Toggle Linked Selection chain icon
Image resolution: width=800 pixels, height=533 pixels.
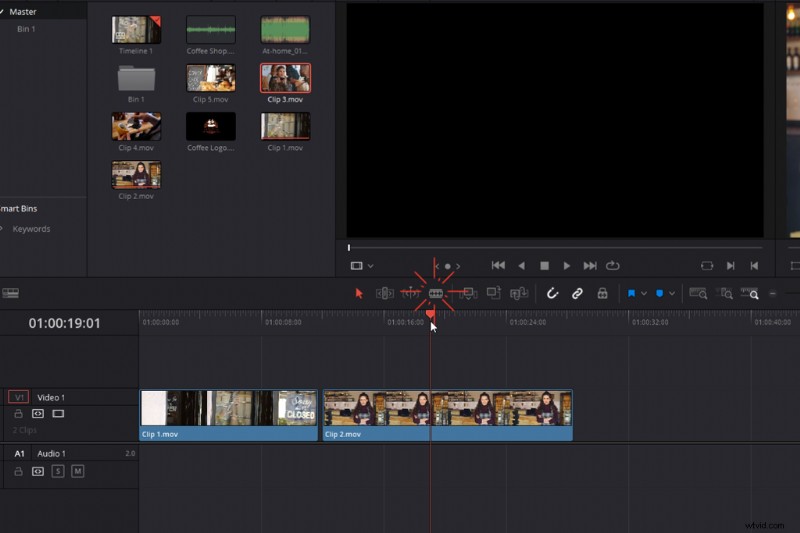[x=577, y=293]
